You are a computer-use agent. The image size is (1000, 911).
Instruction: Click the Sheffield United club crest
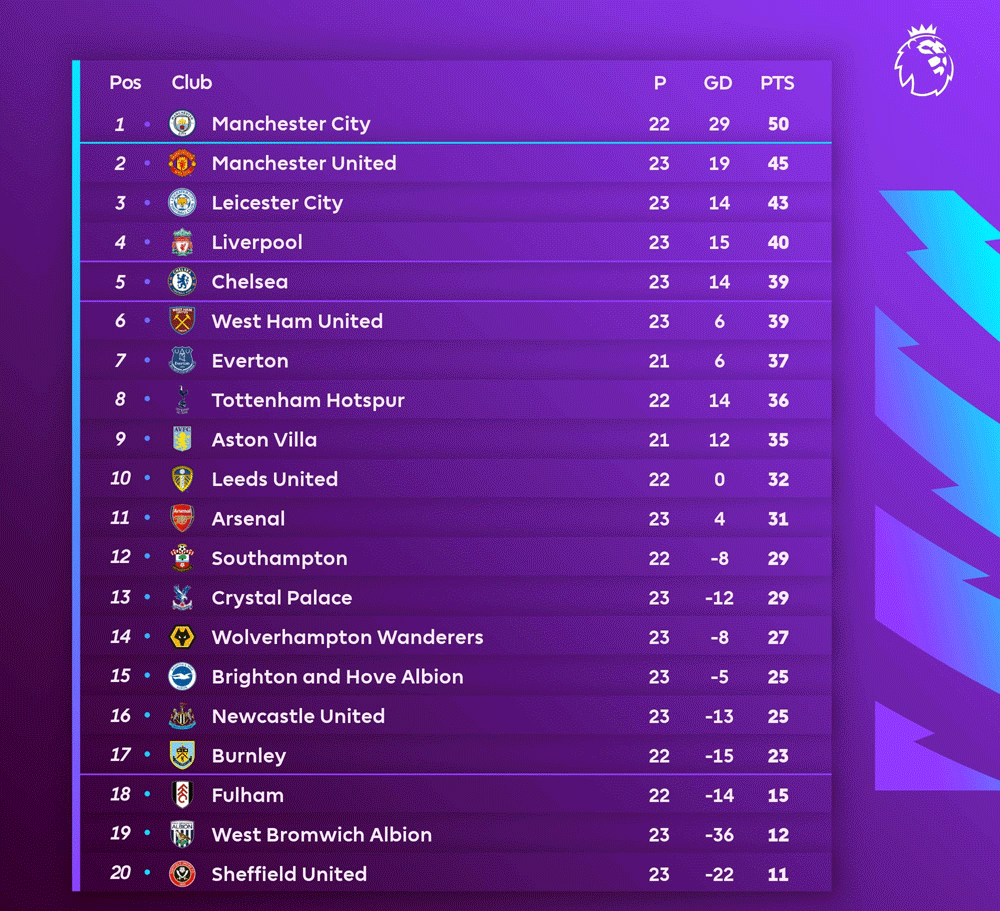[182, 874]
